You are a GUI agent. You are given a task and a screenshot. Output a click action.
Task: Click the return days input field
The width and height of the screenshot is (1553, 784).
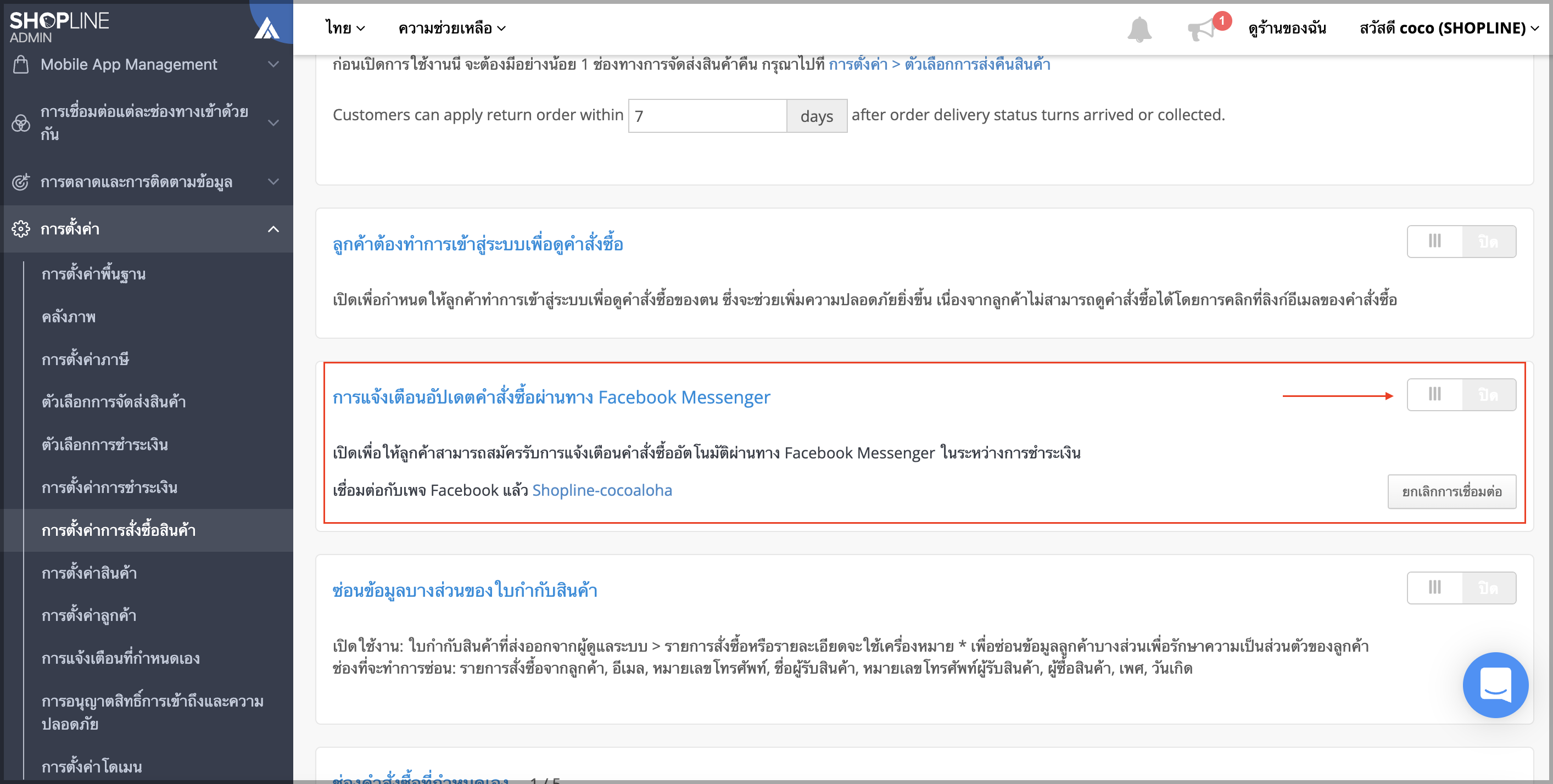click(x=707, y=116)
